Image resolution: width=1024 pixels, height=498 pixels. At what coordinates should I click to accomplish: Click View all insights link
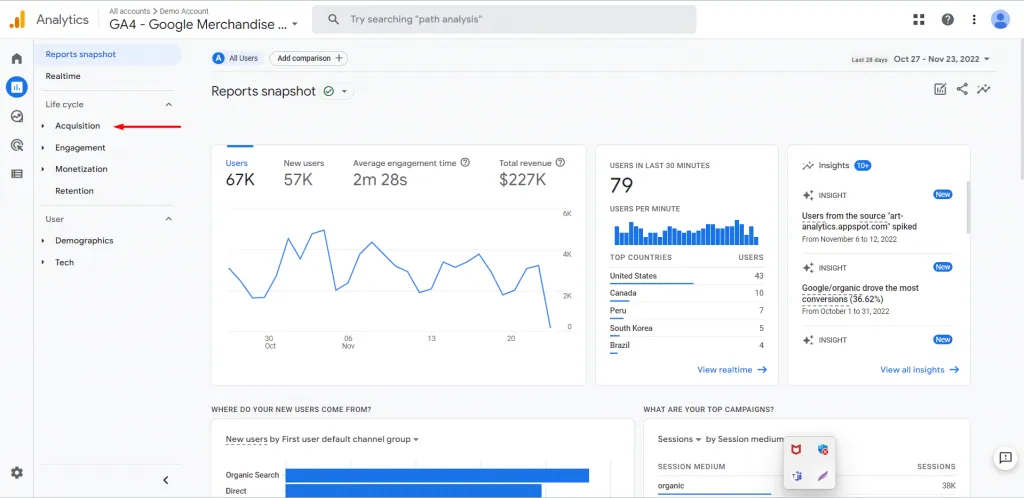[920, 370]
